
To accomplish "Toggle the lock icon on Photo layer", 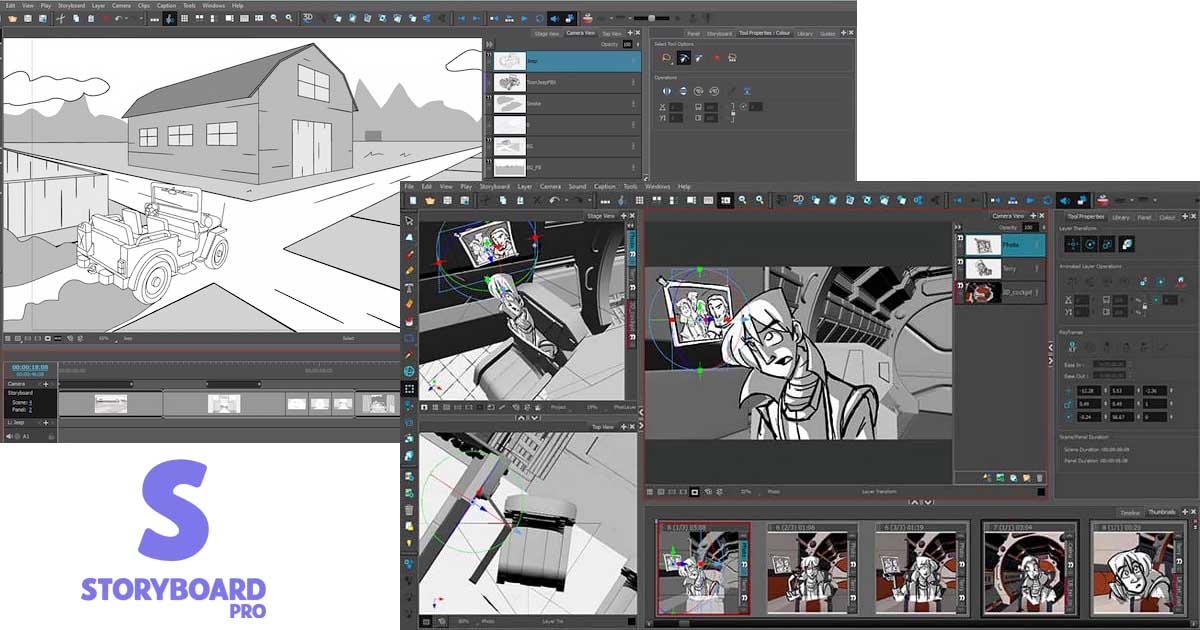I will [960, 238].
